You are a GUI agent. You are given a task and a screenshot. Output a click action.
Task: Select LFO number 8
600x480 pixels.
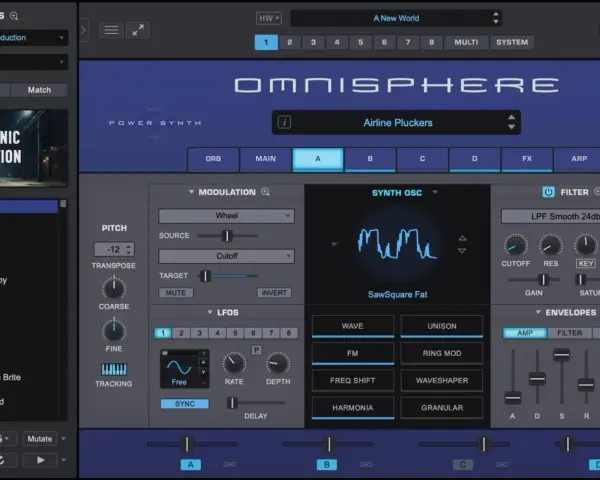[289, 333]
